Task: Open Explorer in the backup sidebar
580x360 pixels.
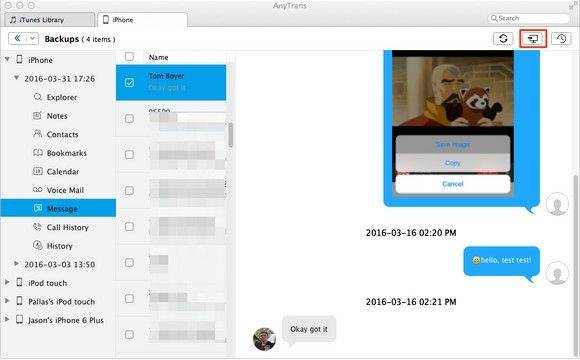Action: 62,97
